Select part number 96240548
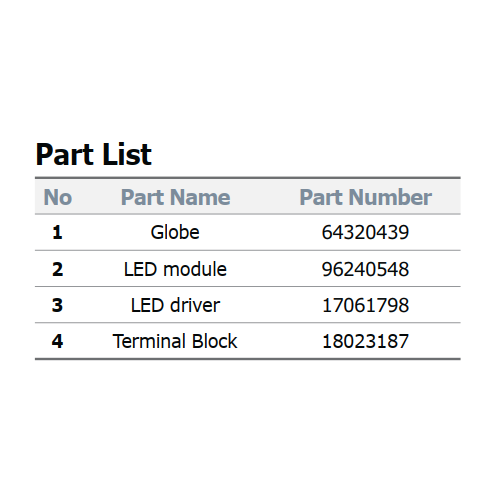Image resolution: width=500 pixels, height=500 pixels. tap(365, 269)
